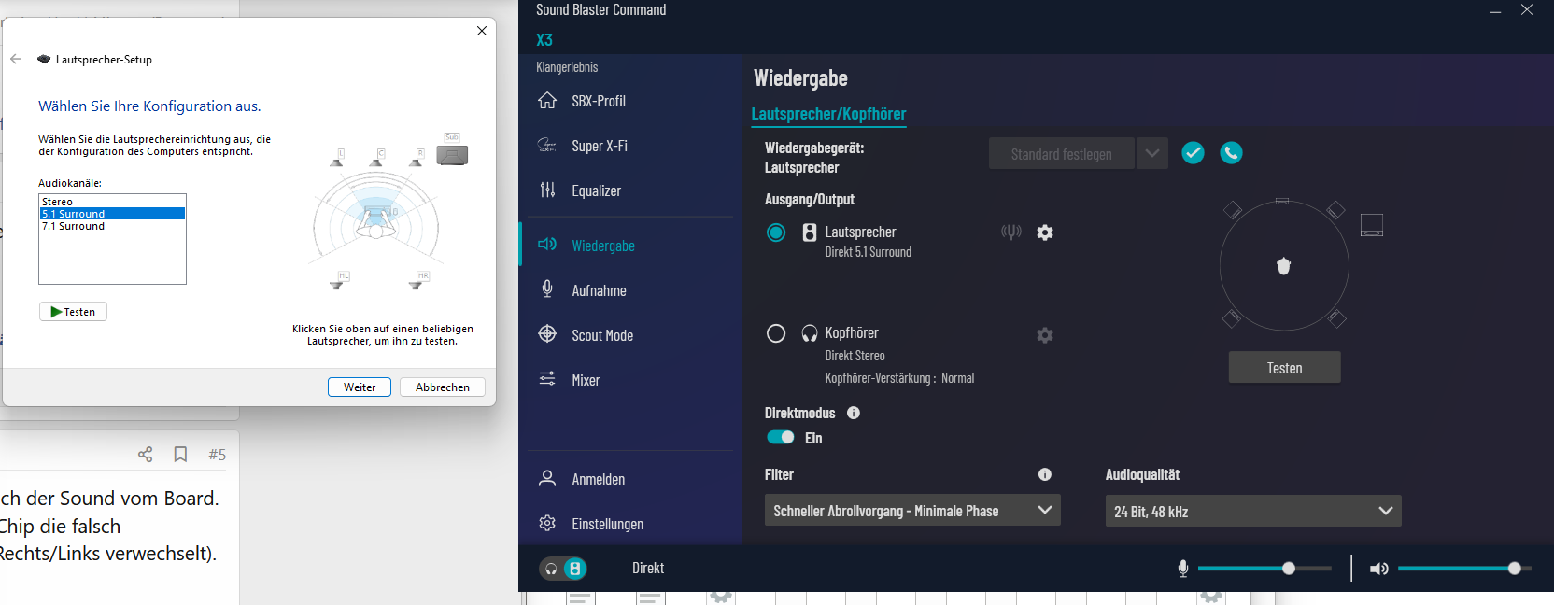Screen dimensions: 1568x605
Task: Select 7.1 Surround in Audiokanäle list
Action: 112,226
